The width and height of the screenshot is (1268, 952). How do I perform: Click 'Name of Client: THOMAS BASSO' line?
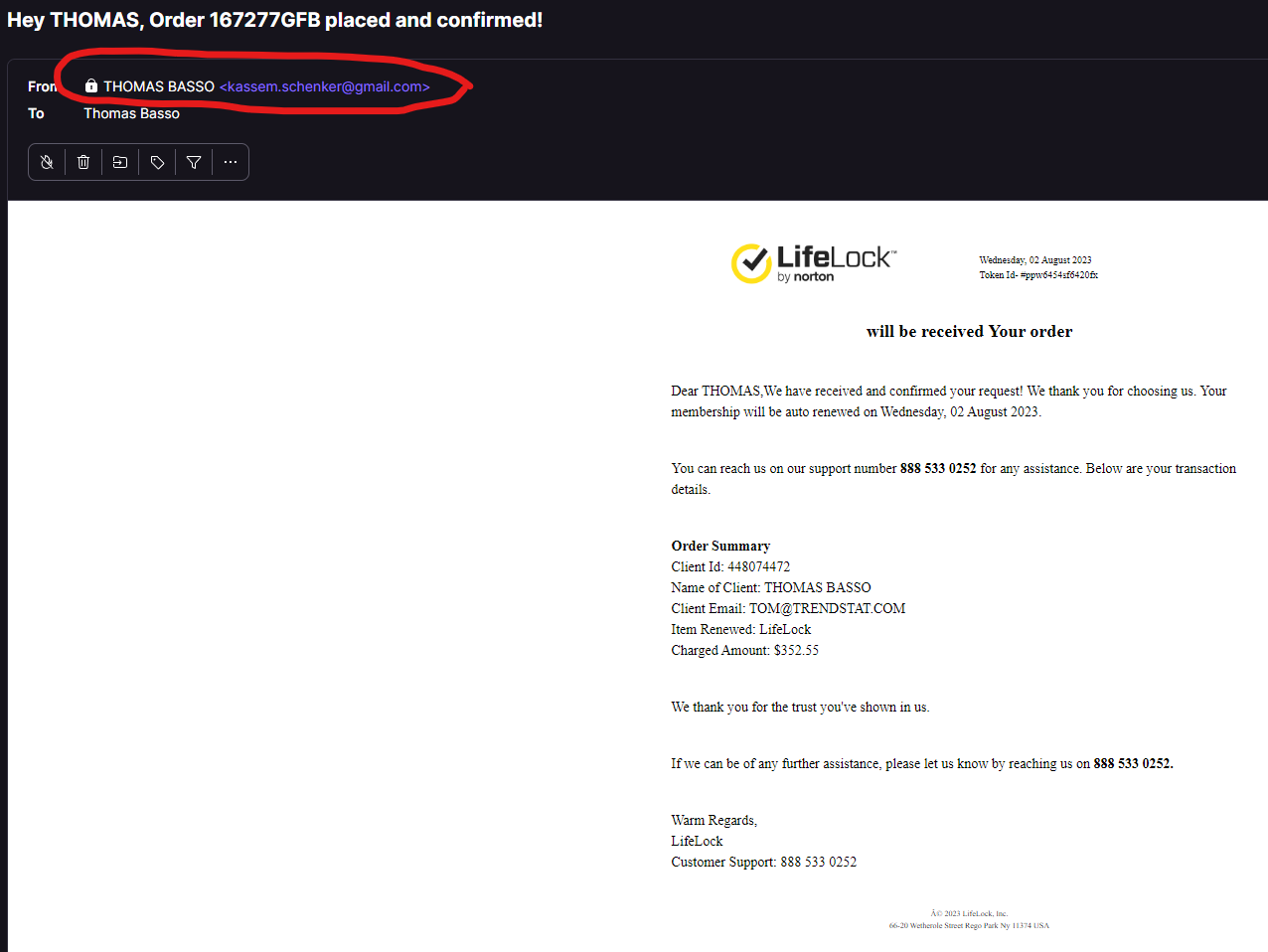click(x=771, y=587)
